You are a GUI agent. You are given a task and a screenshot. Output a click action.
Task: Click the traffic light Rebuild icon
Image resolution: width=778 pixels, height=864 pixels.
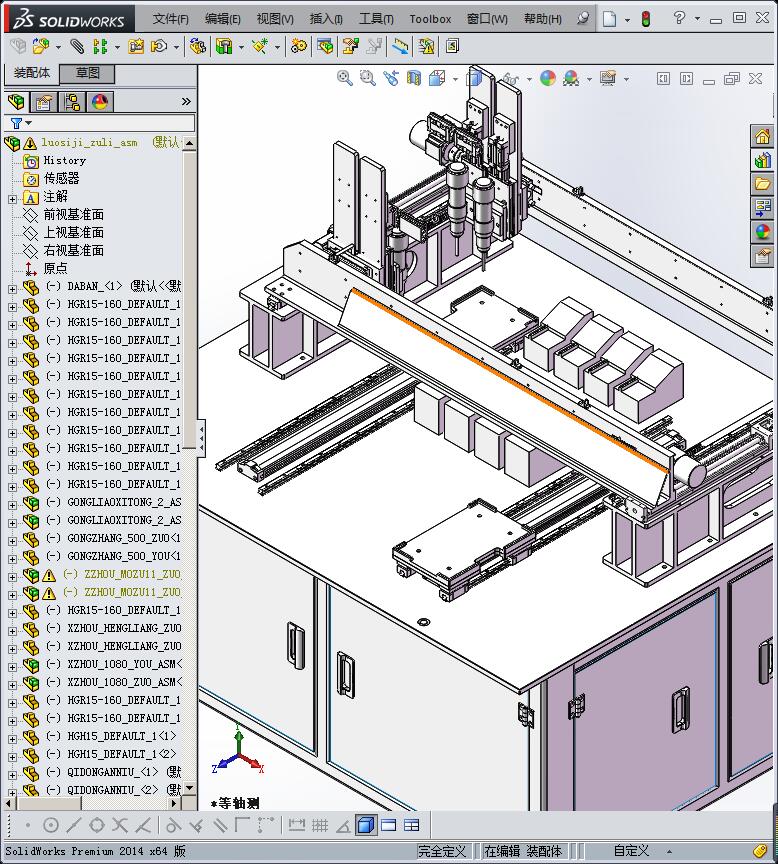[x=646, y=19]
